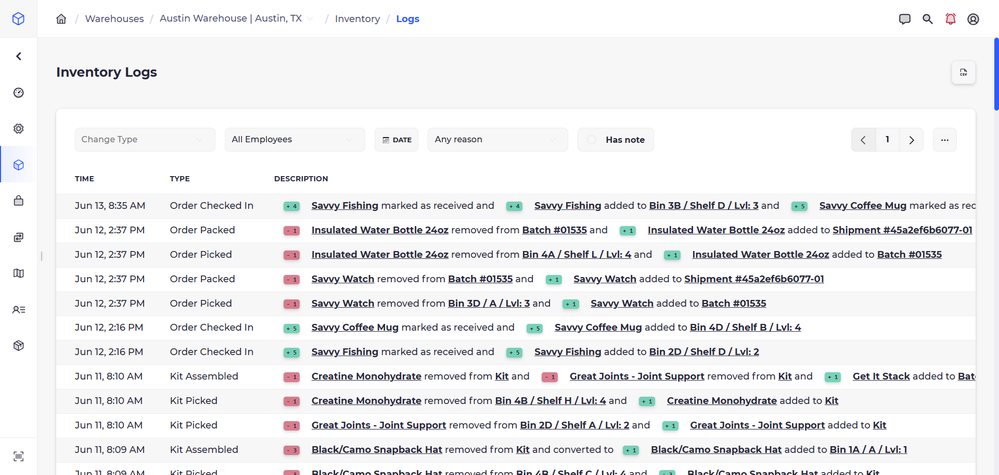The image size is (999, 475).
Task: Open the Change Type dropdown
Action: 145,139
